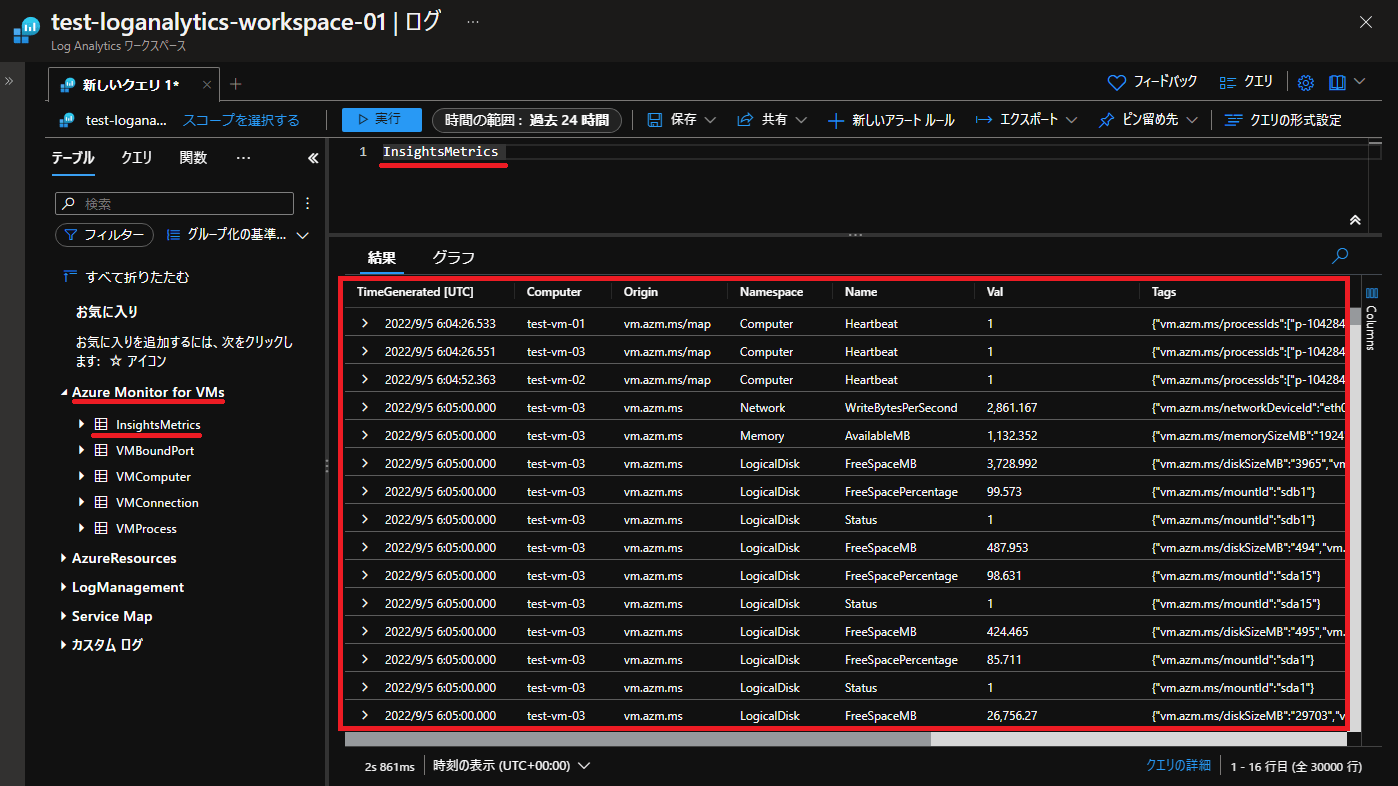The image size is (1398, 786).
Task: Expand the WriteBytesPerSecond row
Action: [x=365, y=408]
